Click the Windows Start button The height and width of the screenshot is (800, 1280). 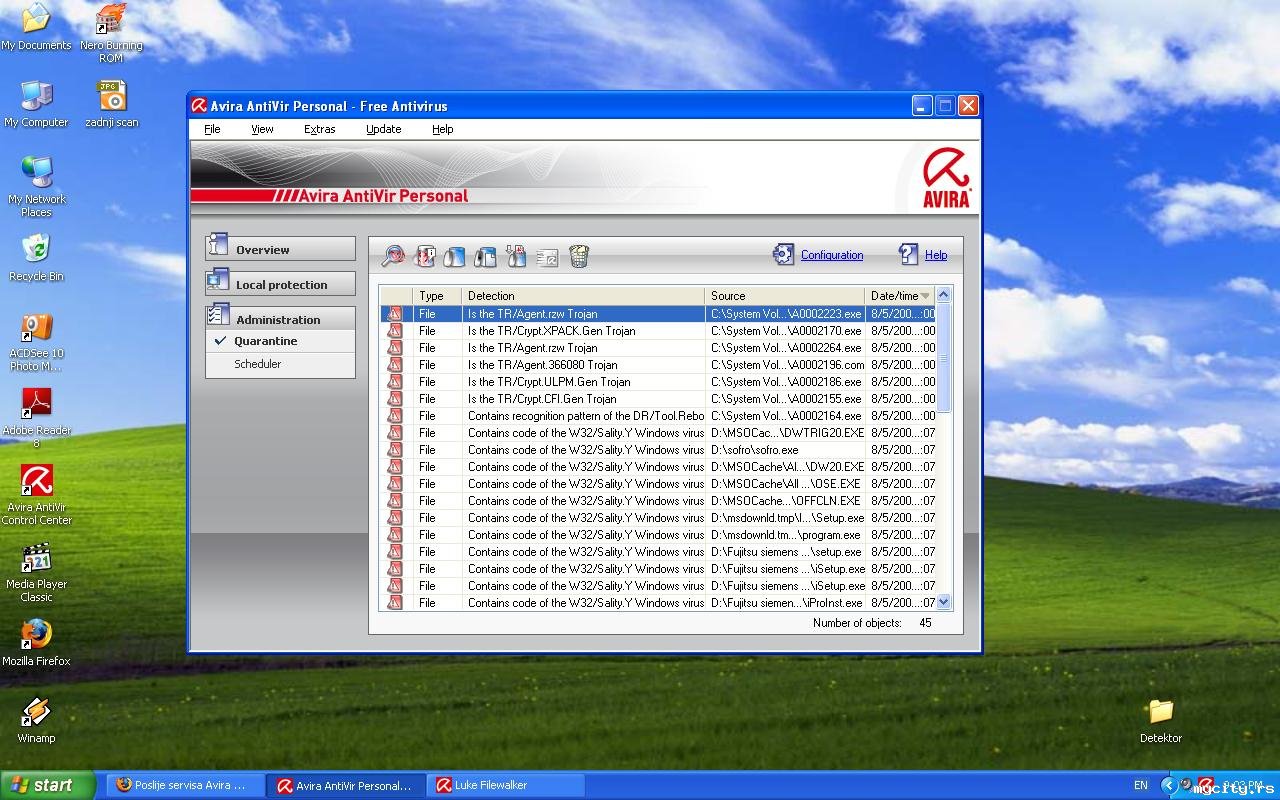click(x=47, y=785)
